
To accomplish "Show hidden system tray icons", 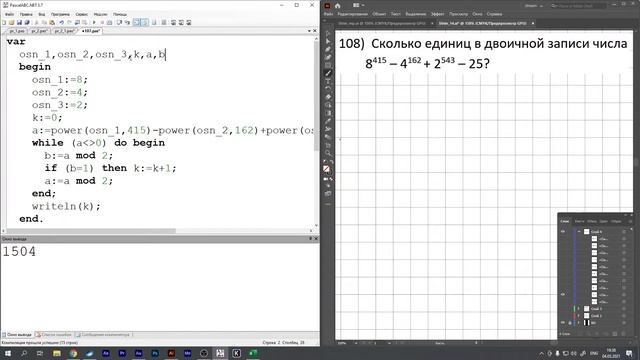I will 542,353.
